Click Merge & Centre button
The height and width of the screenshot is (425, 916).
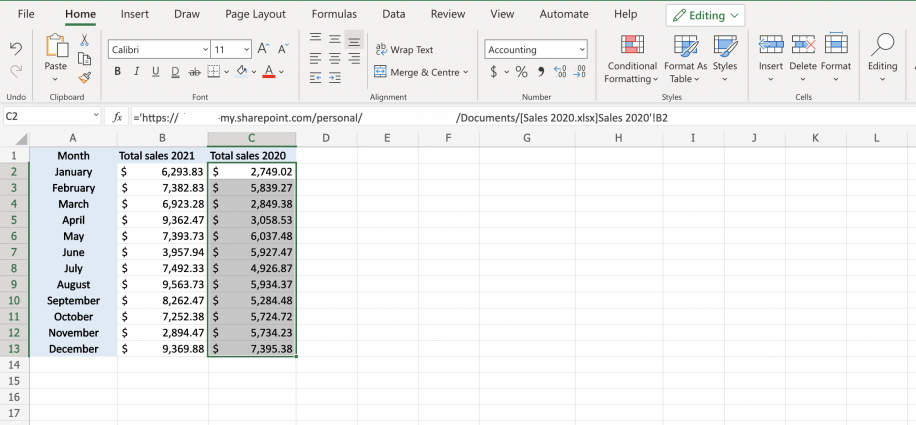point(417,72)
